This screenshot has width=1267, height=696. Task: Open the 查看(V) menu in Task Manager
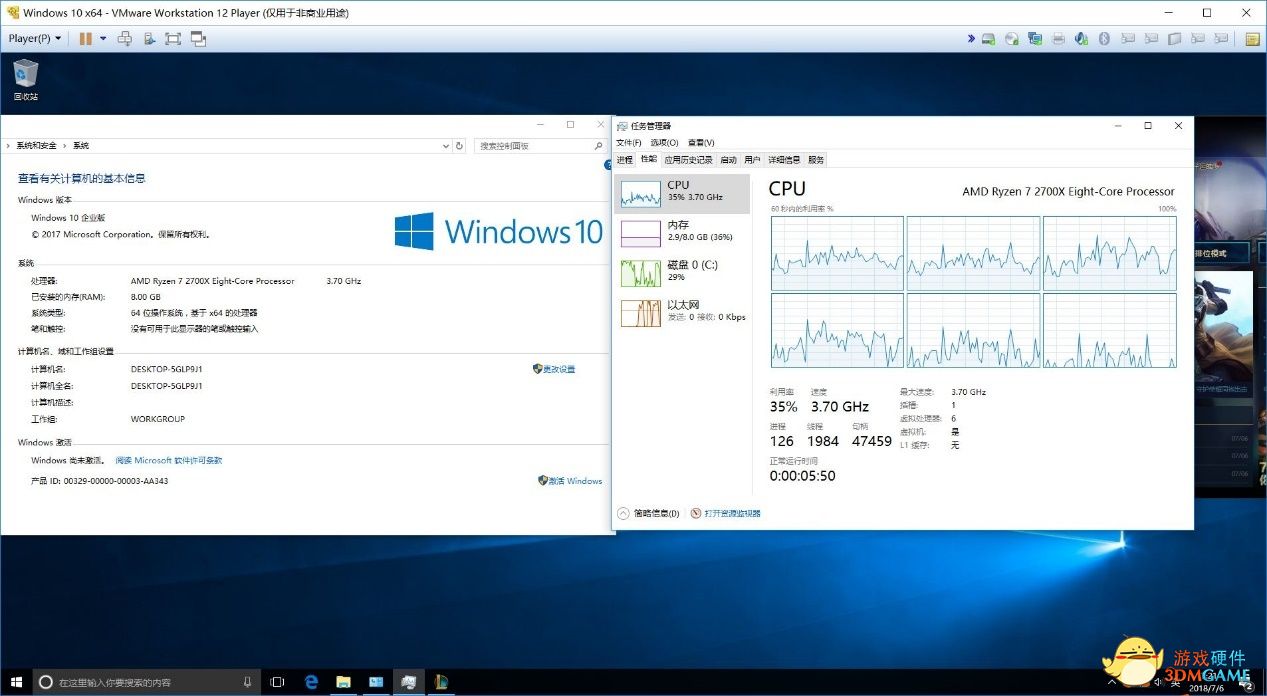[701, 143]
